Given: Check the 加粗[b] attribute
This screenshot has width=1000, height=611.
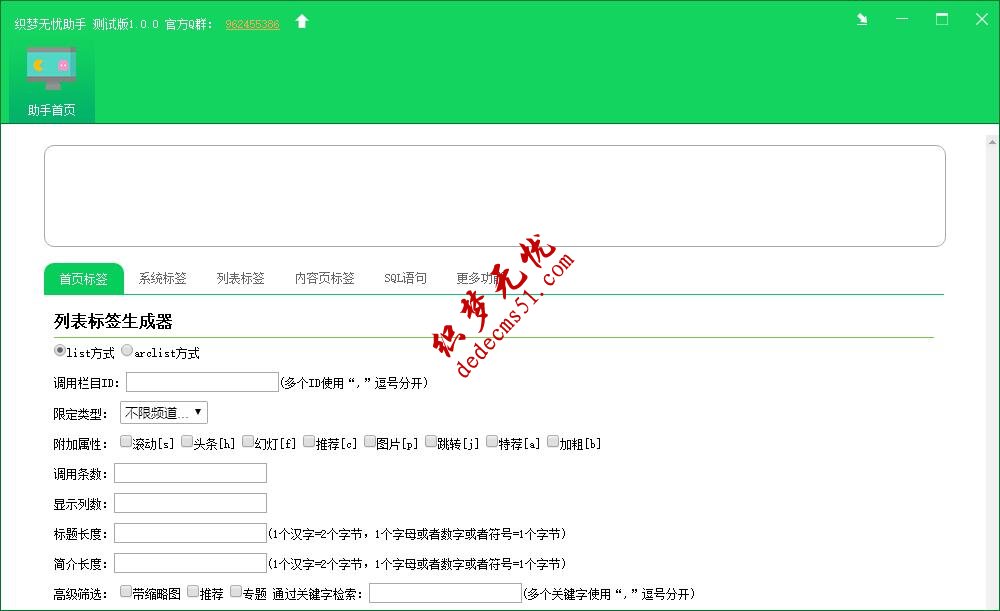Looking at the screenshot, I should tap(552, 440).
